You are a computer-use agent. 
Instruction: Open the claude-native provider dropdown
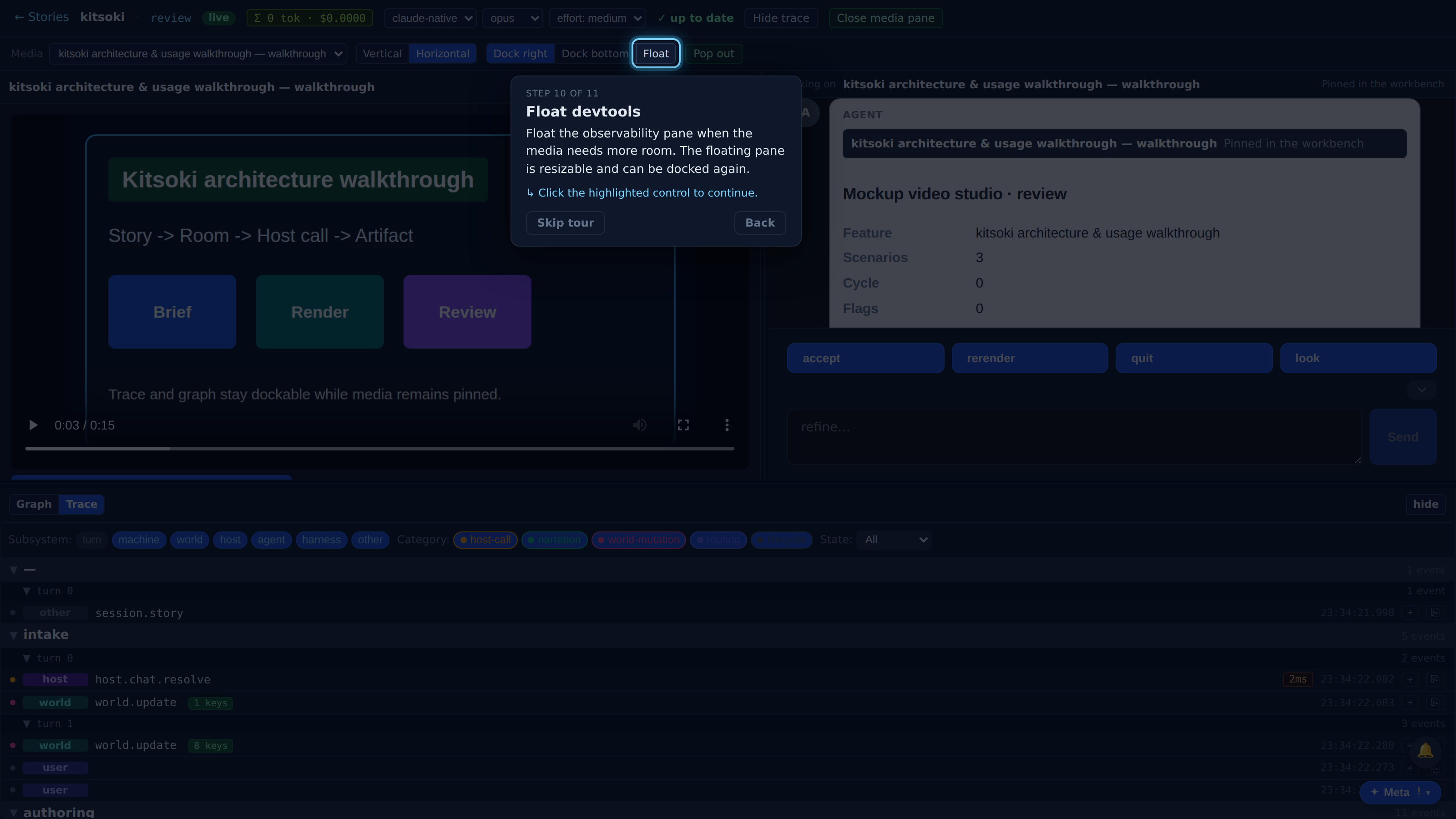coord(430,18)
